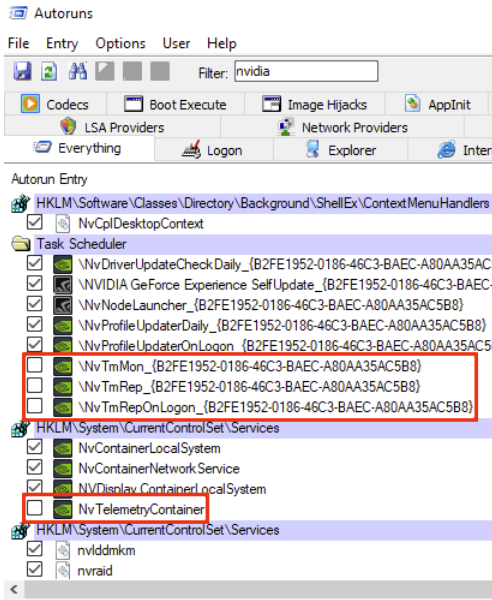Click the Task Scheduler folder icon
The height and width of the screenshot is (600, 492).
pos(21,244)
